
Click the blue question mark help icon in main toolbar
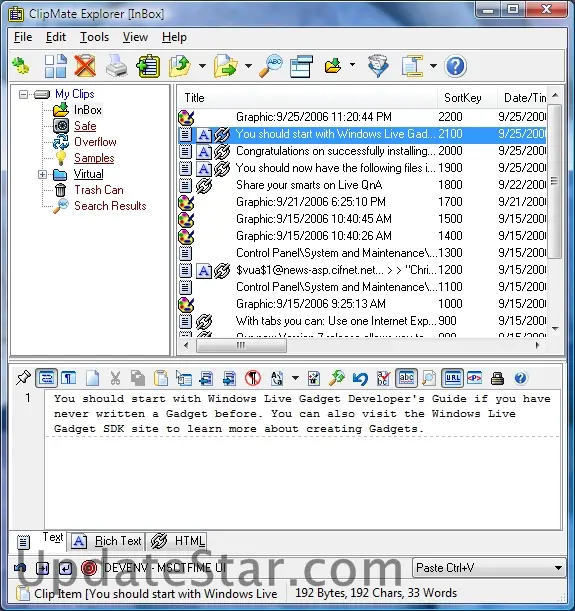pos(455,66)
